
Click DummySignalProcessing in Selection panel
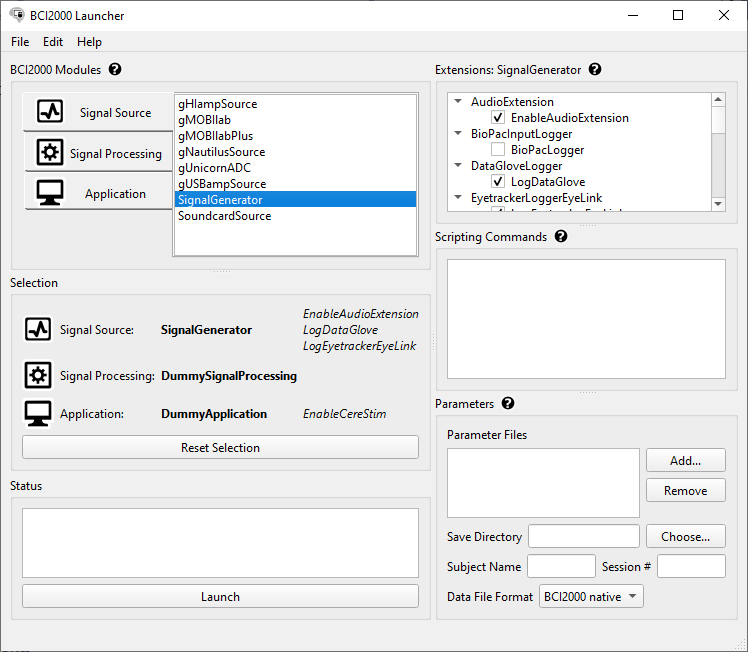(229, 376)
